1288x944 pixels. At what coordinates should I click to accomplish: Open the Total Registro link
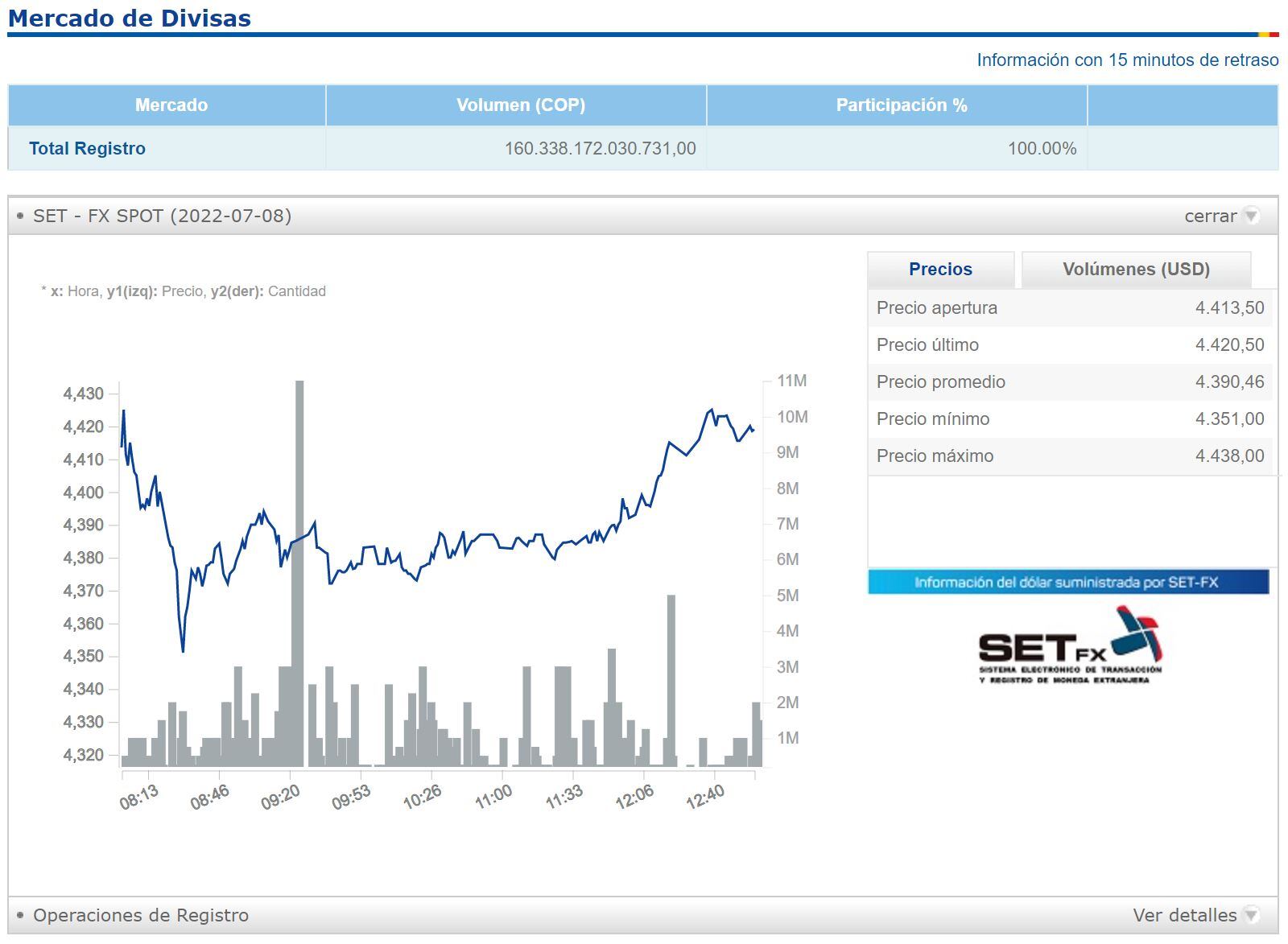coord(87,149)
